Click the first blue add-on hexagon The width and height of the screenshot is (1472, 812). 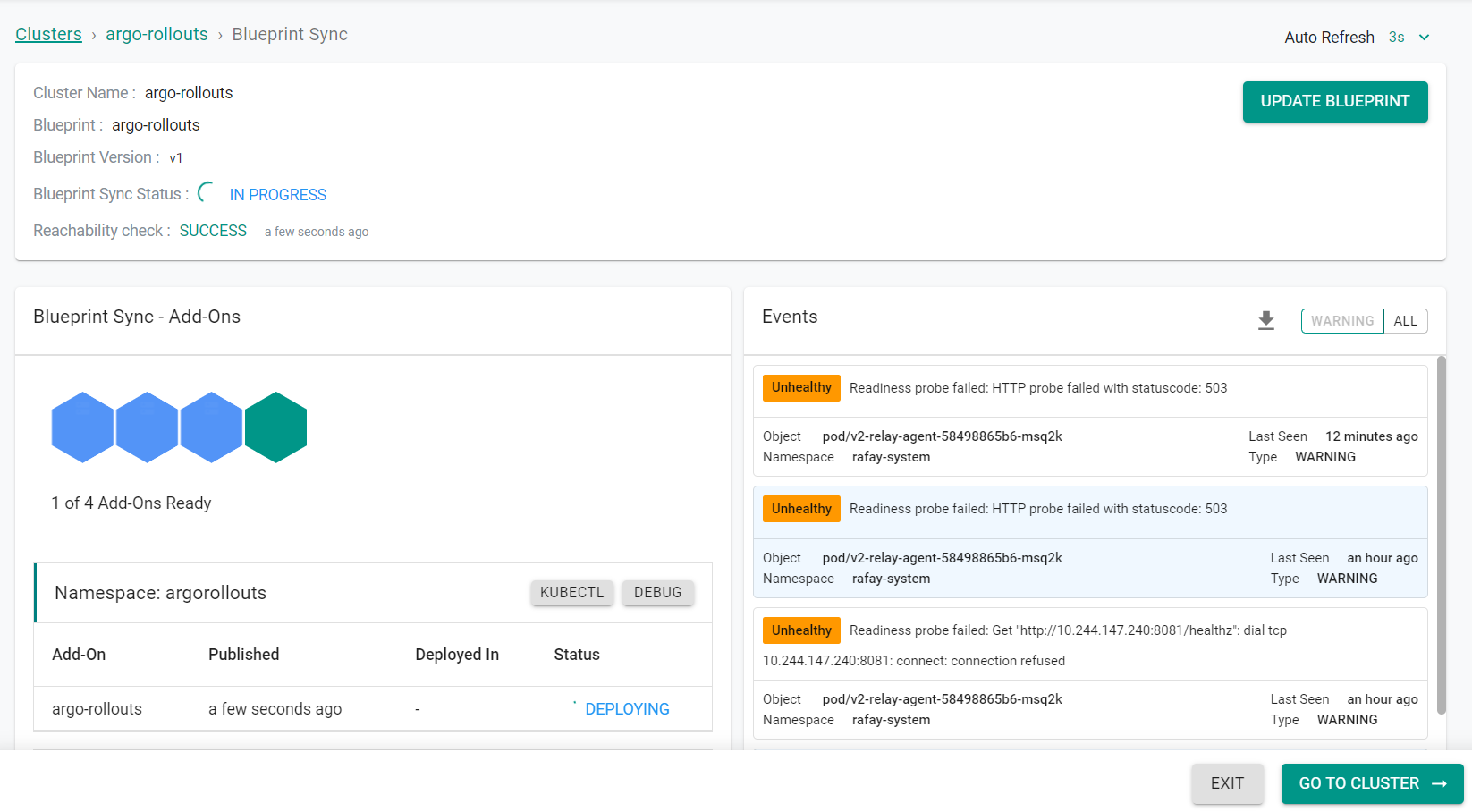[82, 427]
